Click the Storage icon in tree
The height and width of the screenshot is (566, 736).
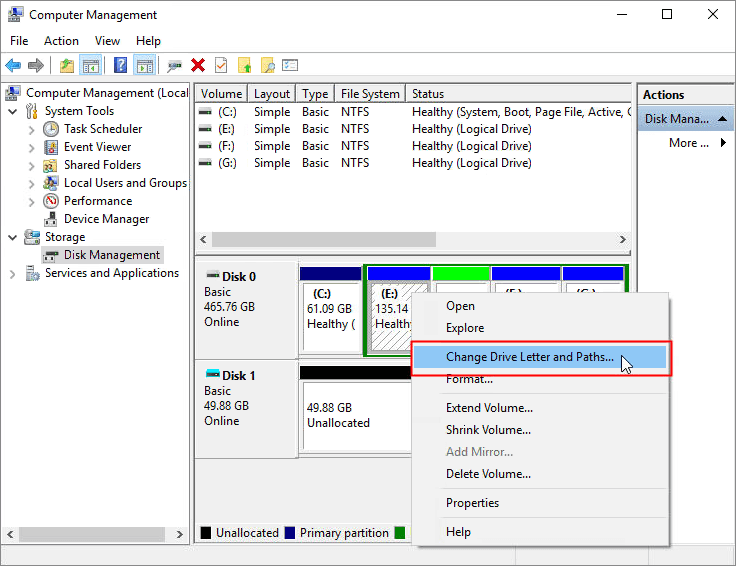click(32, 237)
